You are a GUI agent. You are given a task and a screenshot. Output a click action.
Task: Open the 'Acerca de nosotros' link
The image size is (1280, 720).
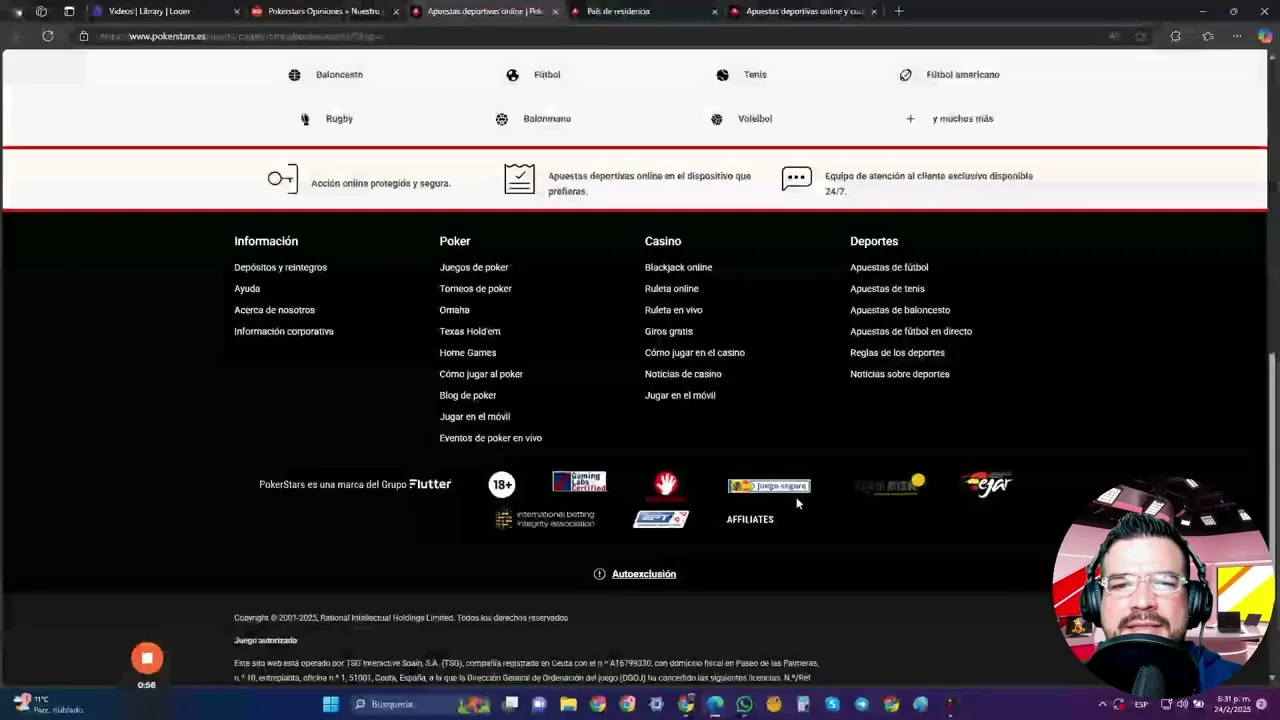(x=274, y=310)
